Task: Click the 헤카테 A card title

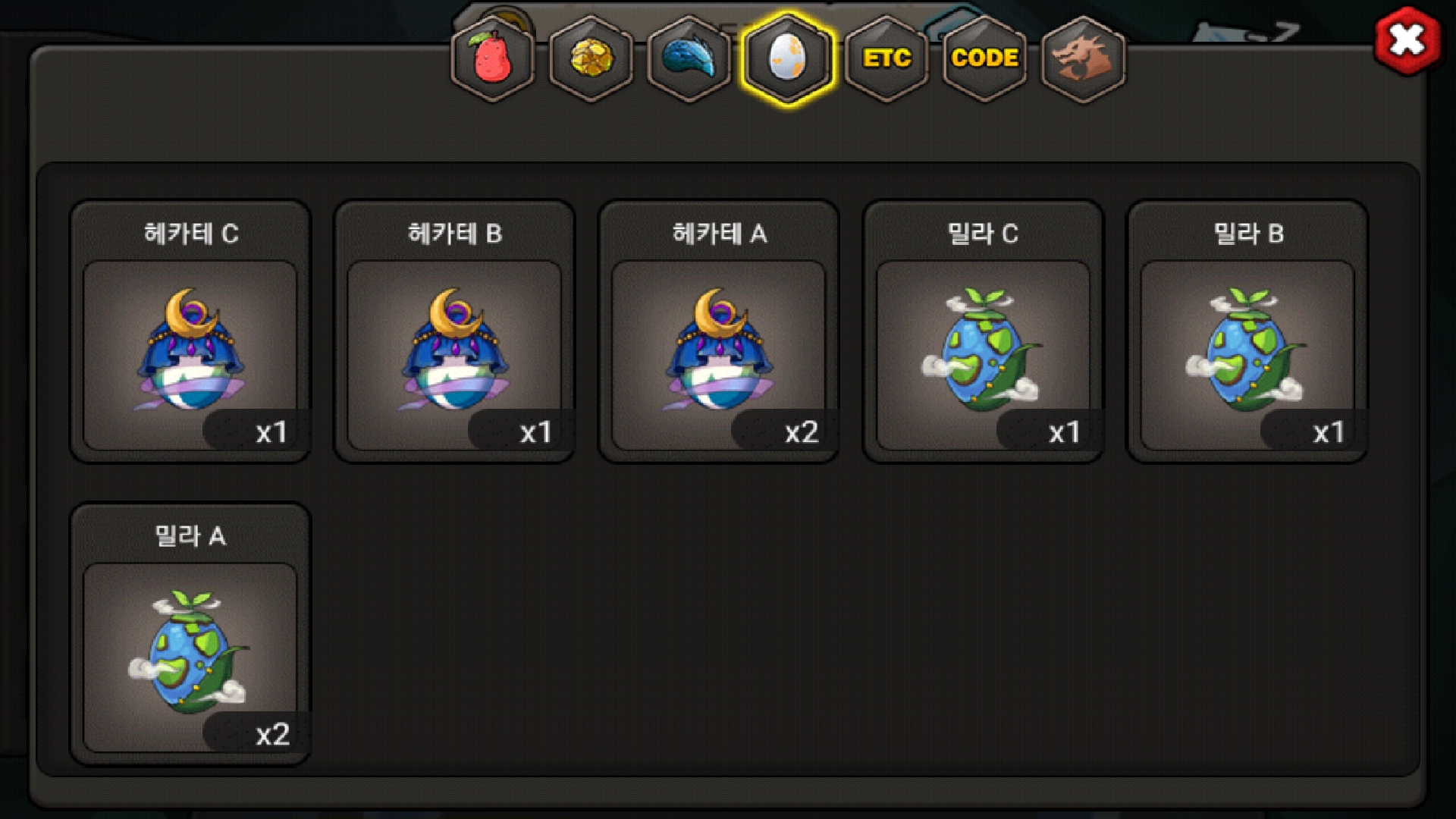Action: pos(720,234)
